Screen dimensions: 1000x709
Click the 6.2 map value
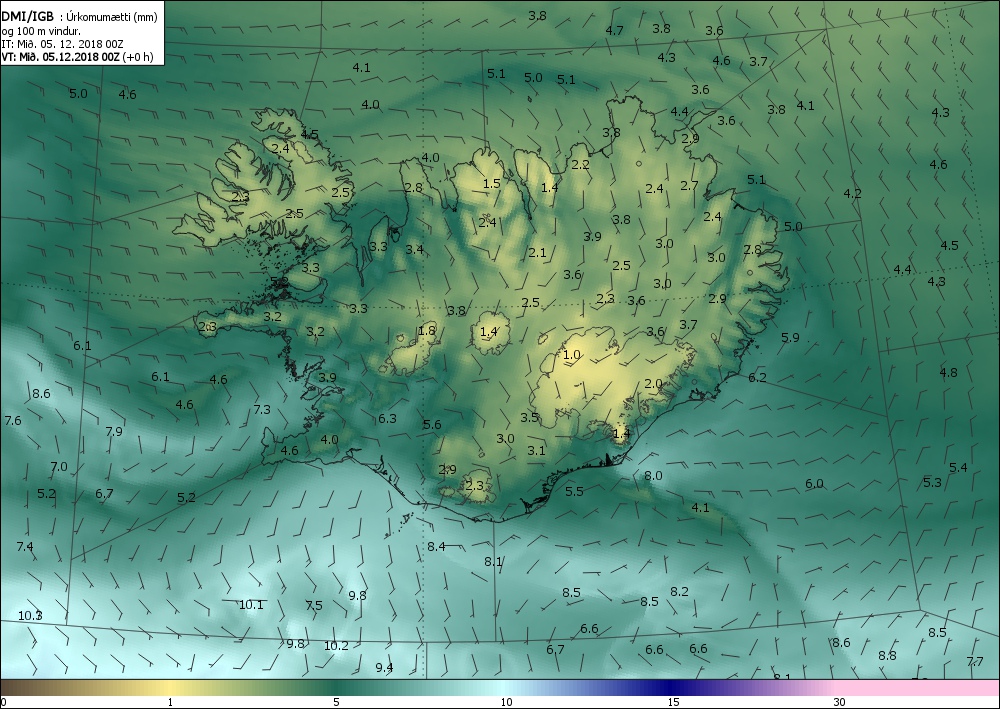[757, 377]
